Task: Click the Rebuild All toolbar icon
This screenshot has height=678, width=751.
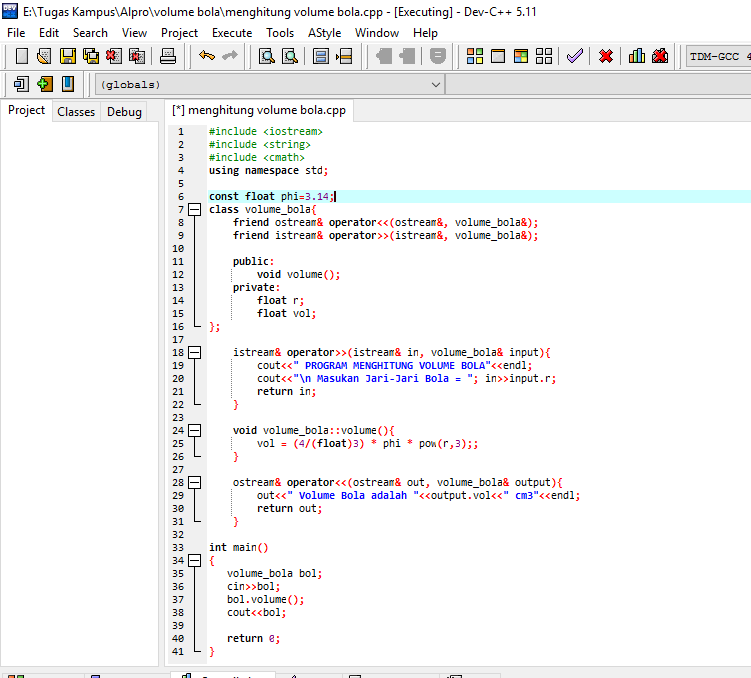Action: 544,56
